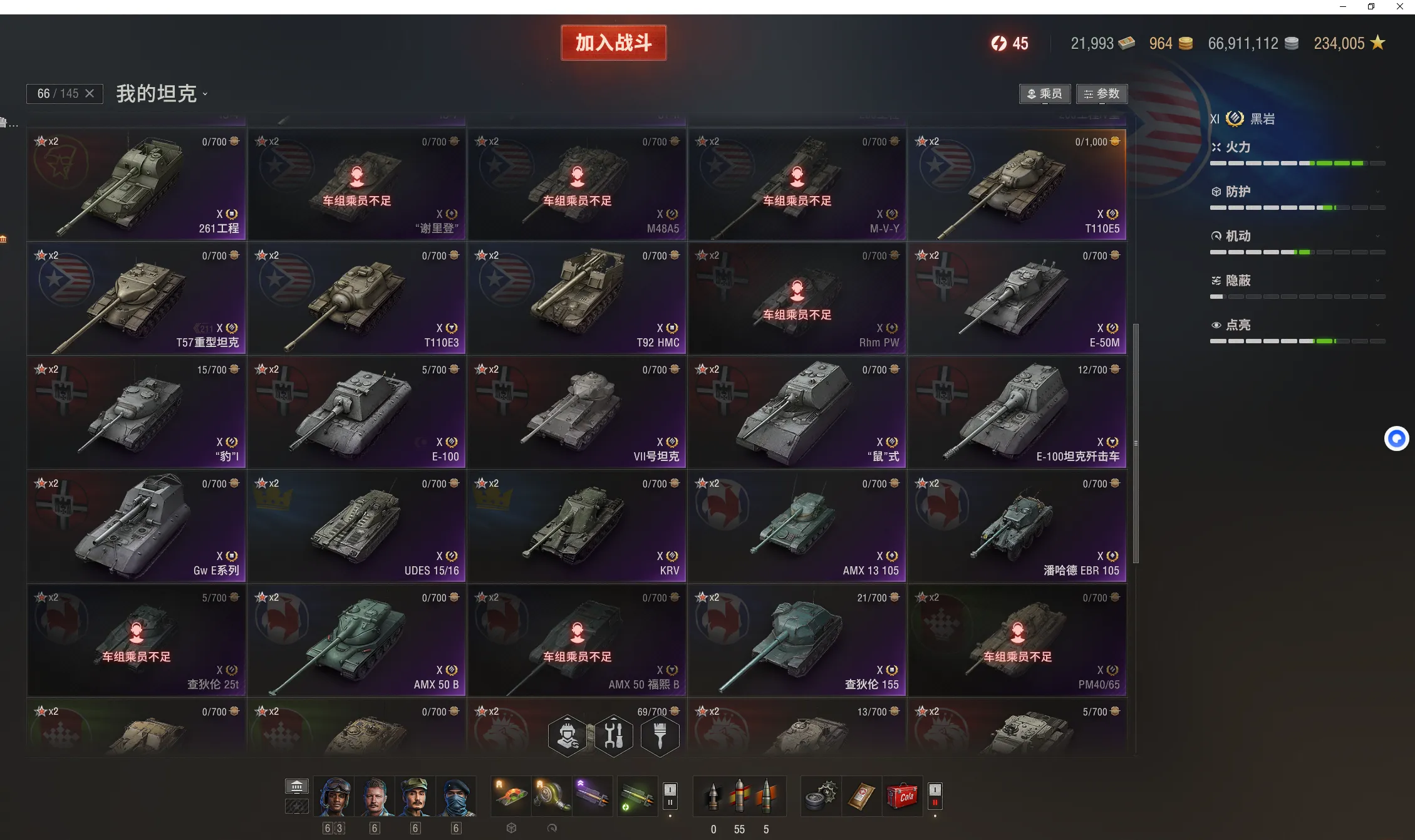Viewport: 1415px width, 840px height.
Task: Toggle equipment loadout switch I/II
Action: 670,796
